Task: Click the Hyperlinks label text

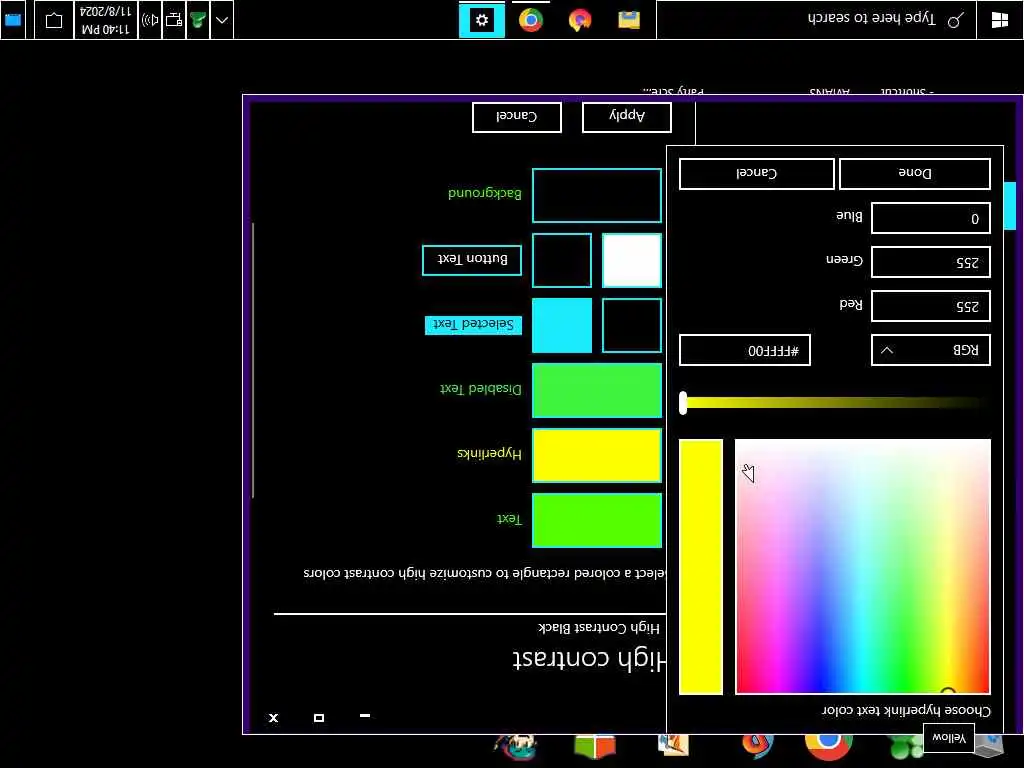Action: point(489,453)
